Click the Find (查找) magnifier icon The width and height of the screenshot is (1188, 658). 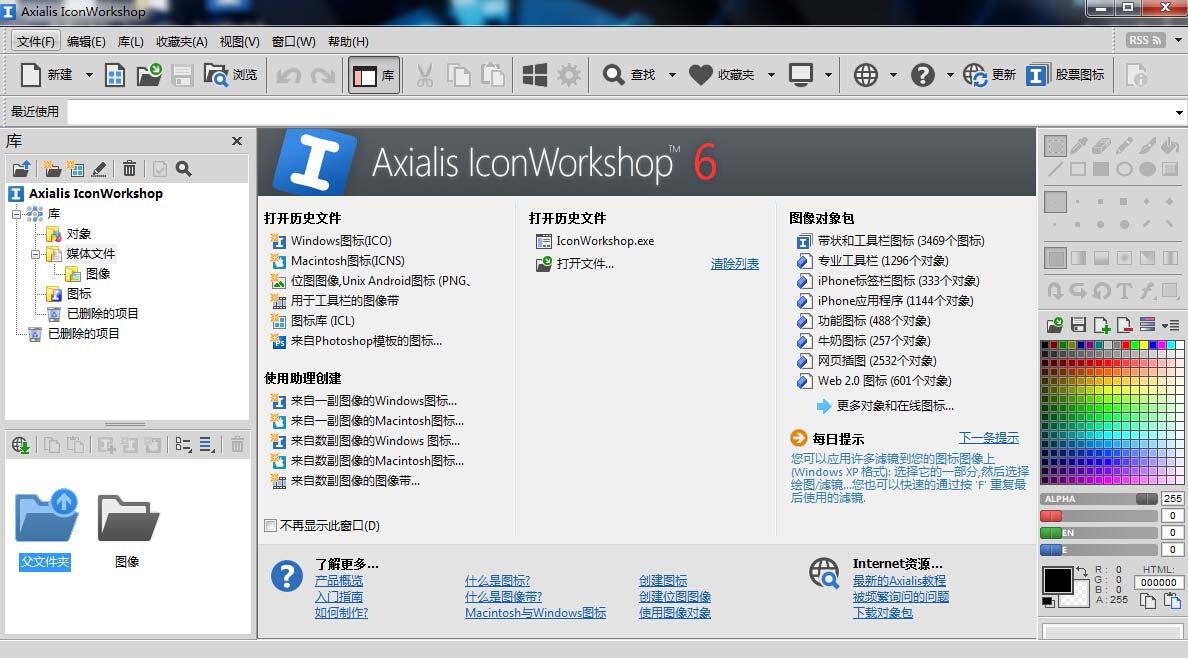(x=614, y=75)
